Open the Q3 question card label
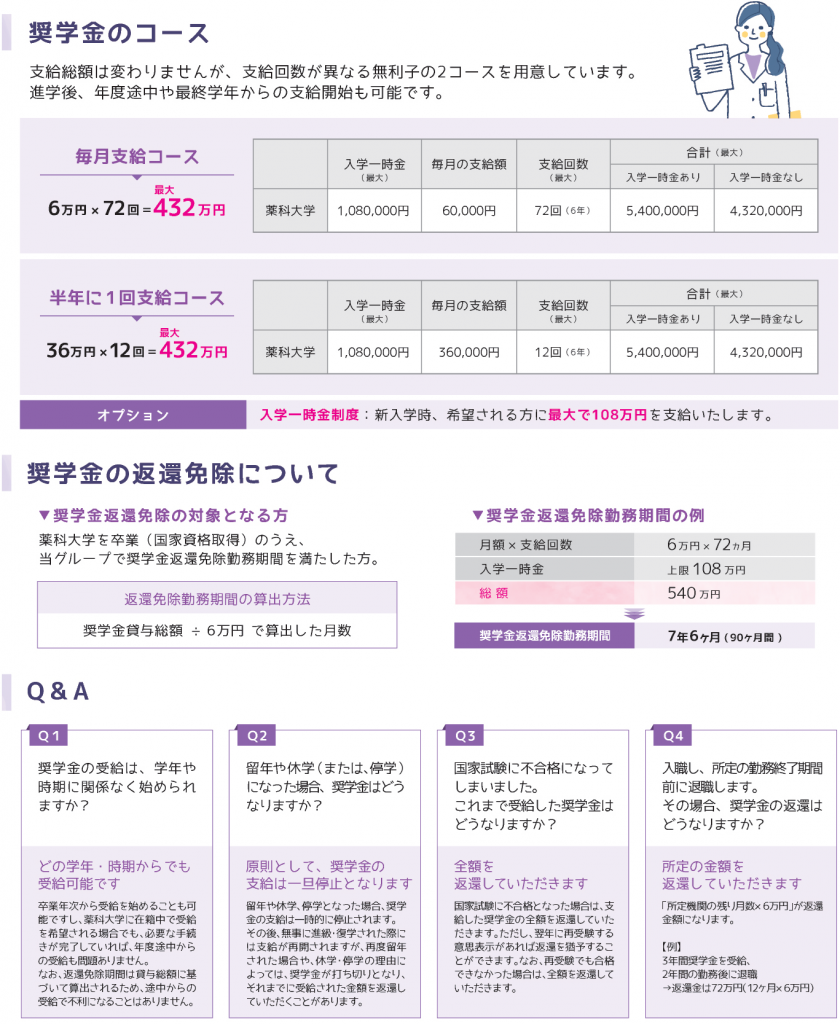The height and width of the screenshot is (1024, 840). coord(466,735)
